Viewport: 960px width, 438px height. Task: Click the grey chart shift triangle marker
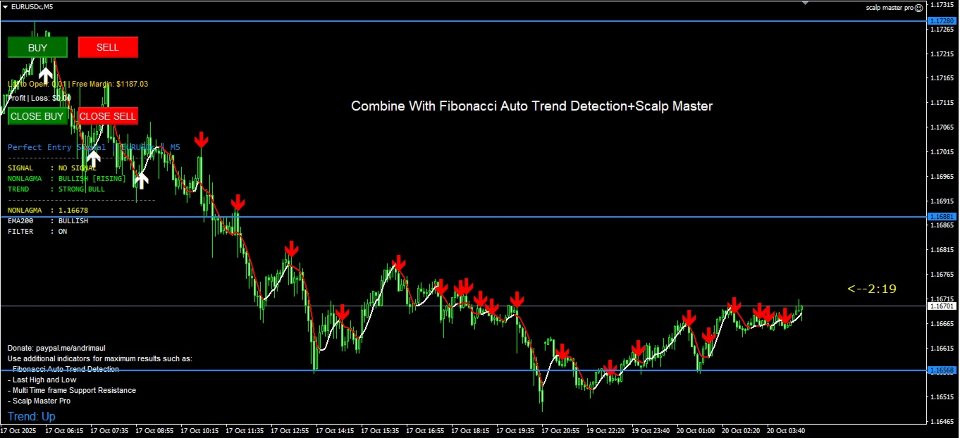805,4
